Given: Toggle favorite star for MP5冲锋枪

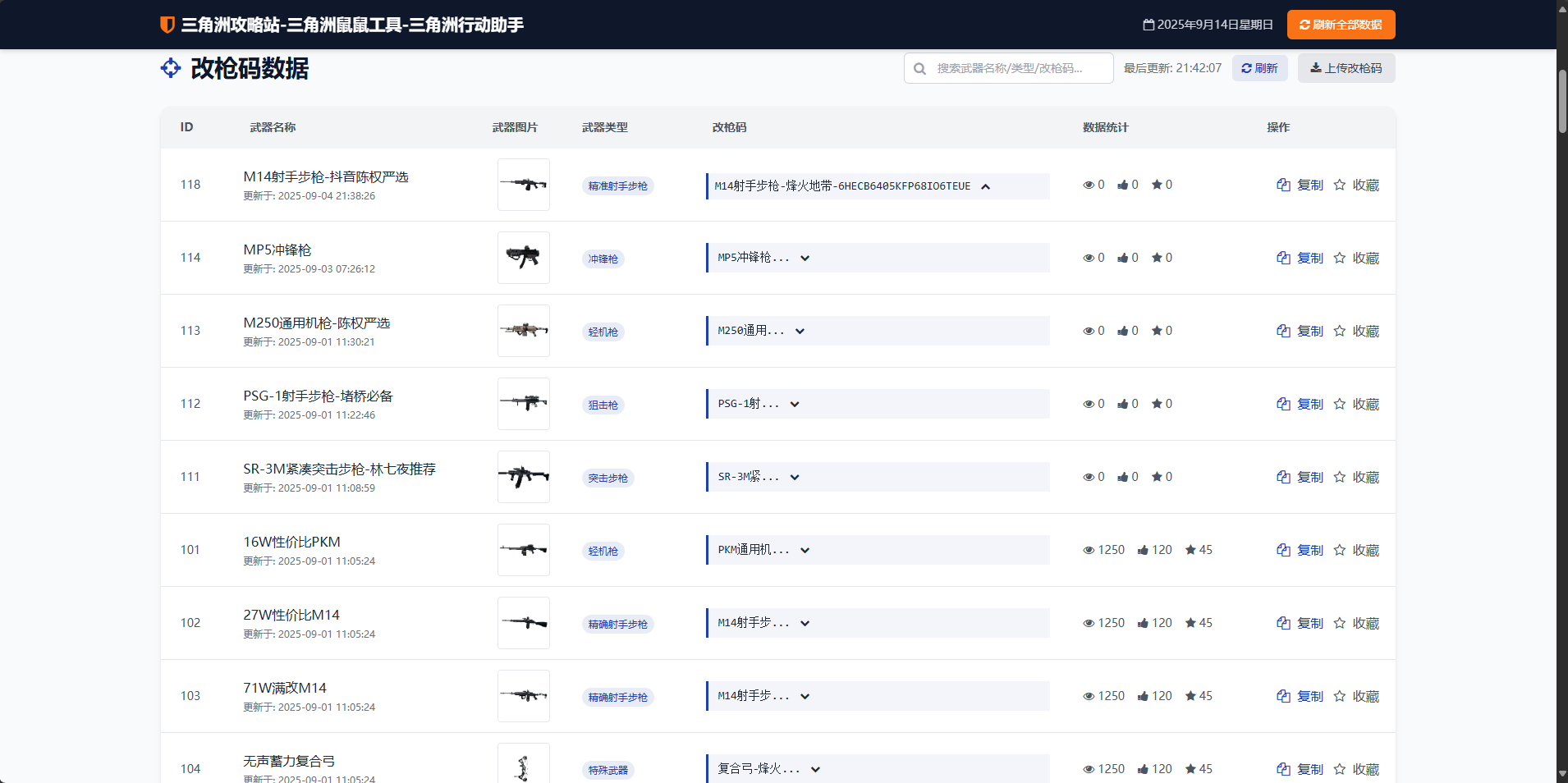Looking at the screenshot, I should pyautogui.click(x=1340, y=258).
